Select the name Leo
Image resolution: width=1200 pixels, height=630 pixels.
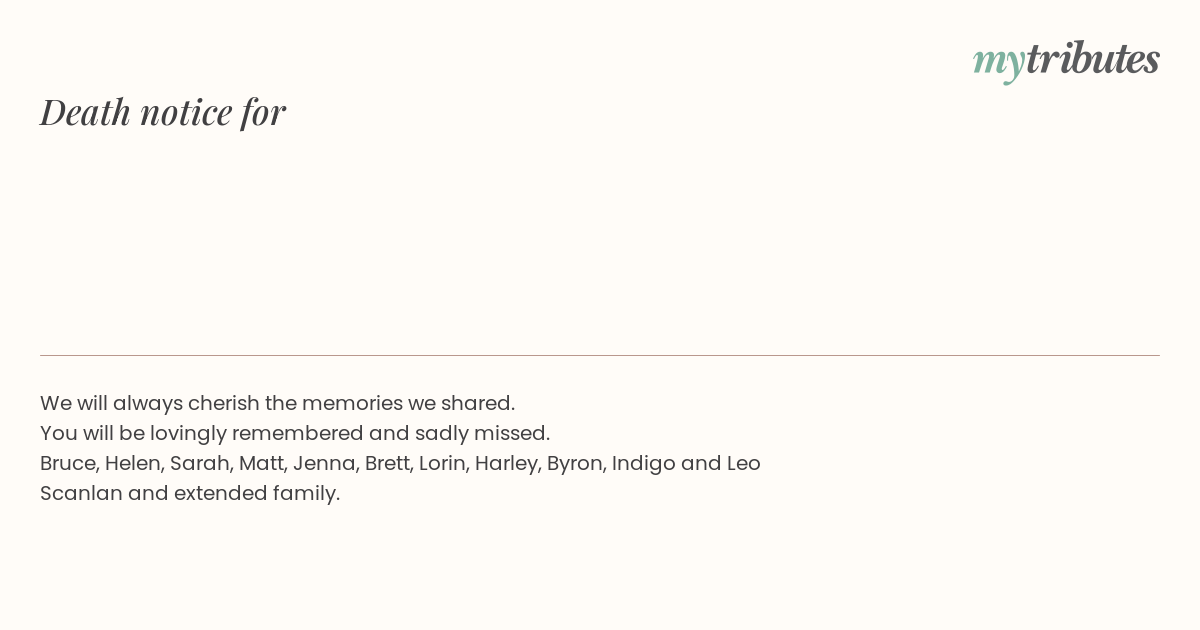(743, 463)
